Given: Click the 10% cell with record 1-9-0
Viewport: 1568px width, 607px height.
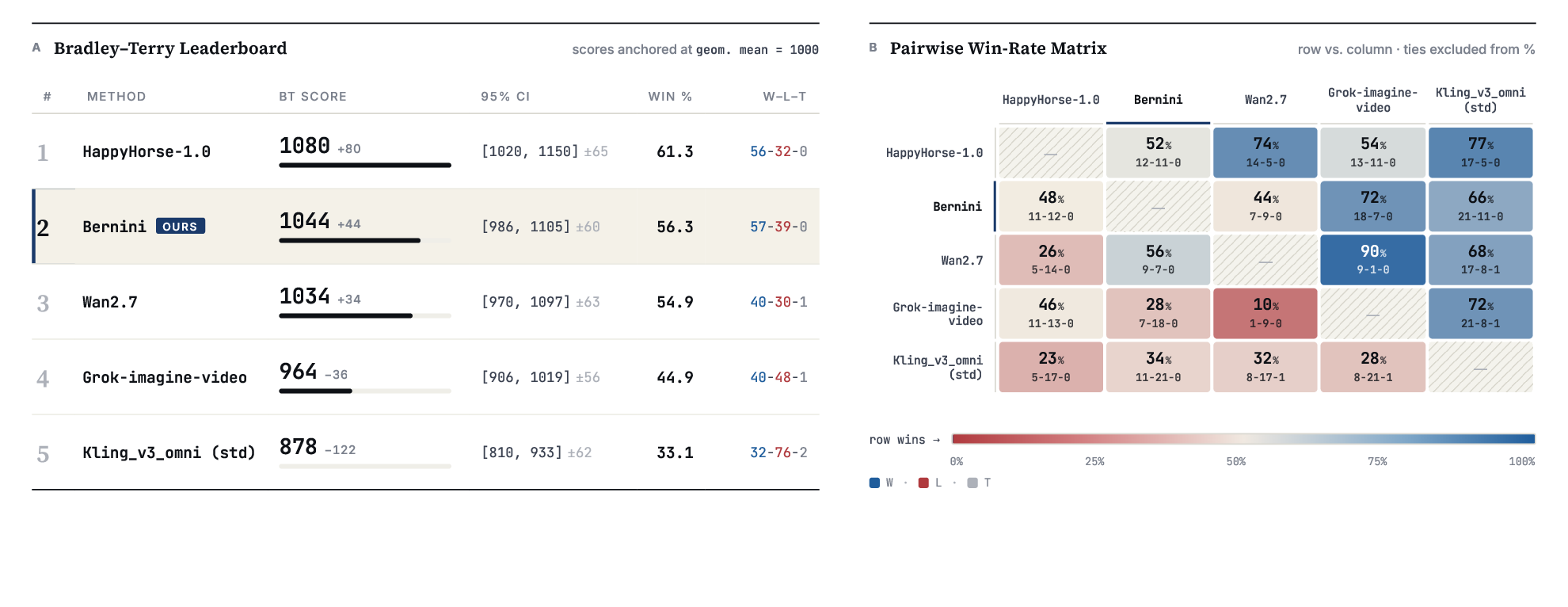Looking at the screenshot, I should [1265, 314].
